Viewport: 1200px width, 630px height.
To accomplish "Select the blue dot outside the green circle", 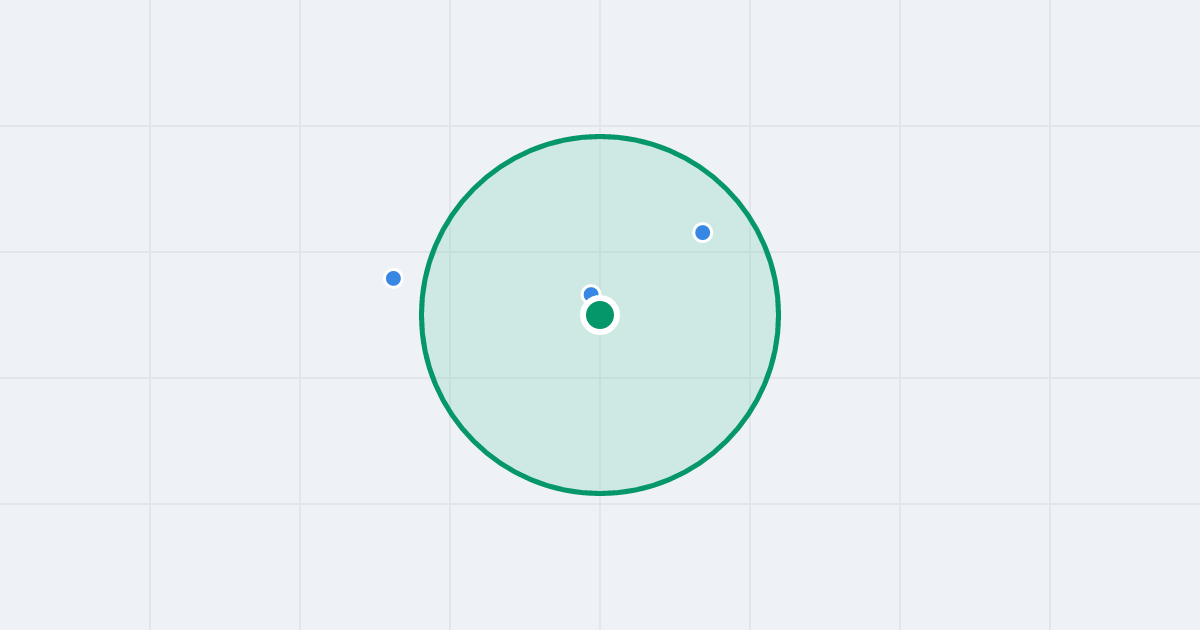I will (393, 278).
